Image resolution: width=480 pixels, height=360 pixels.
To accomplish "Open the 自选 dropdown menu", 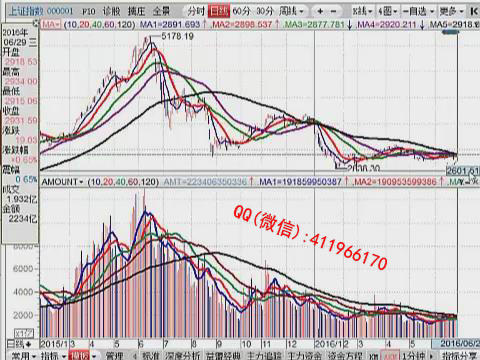I will click(x=418, y=11).
